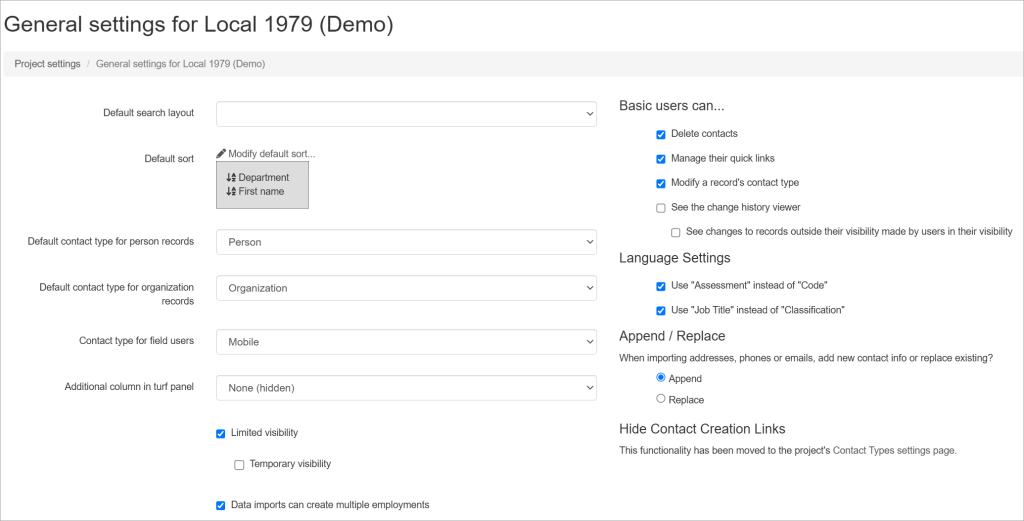Screen dimensions: 1024x521
Task: Disable the Limited visibility checkbox
Action: coord(221,433)
